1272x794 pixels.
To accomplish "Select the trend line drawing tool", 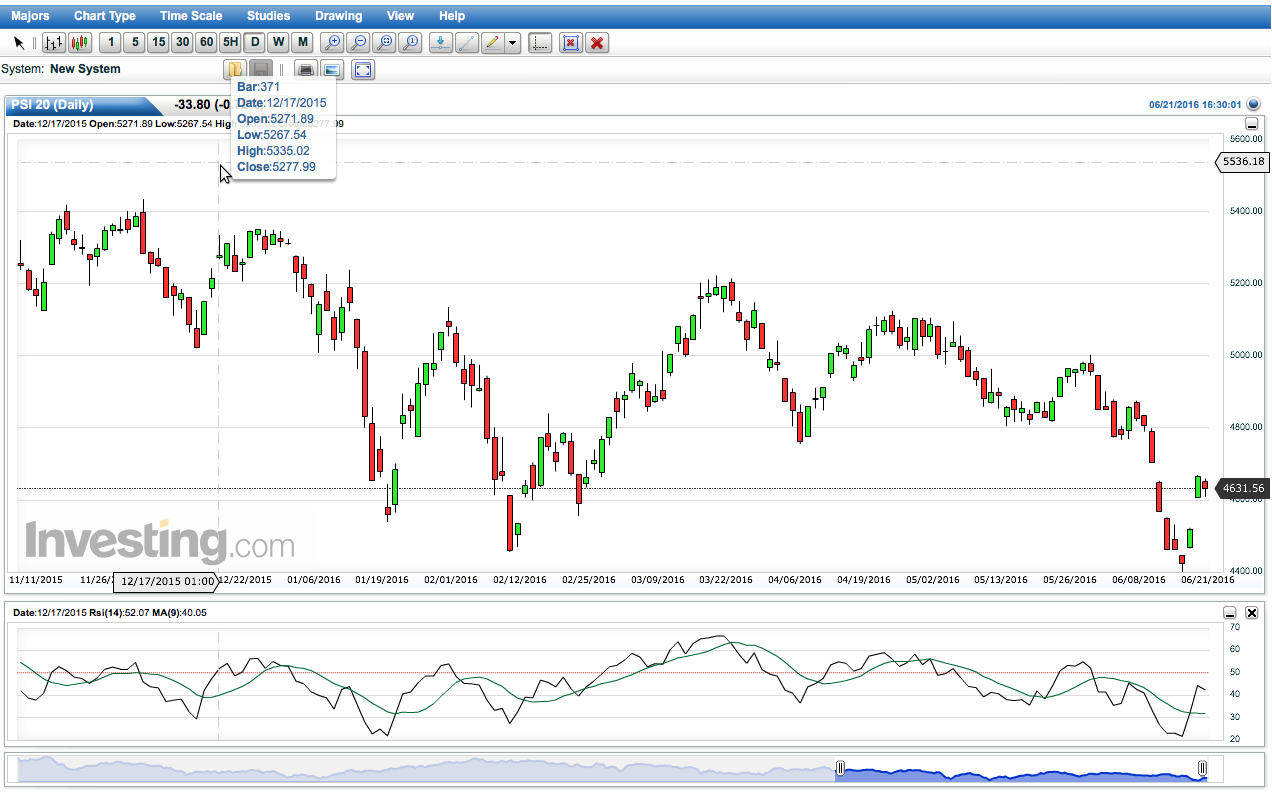I will tap(466, 42).
